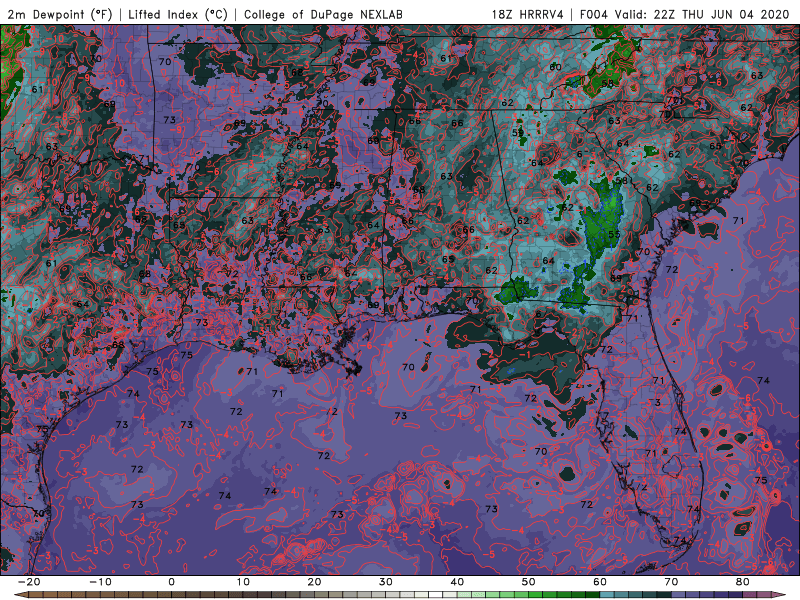Click the 10 label on the color scale
800x600 pixels.
pyautogui.click(x=243, y=582)
